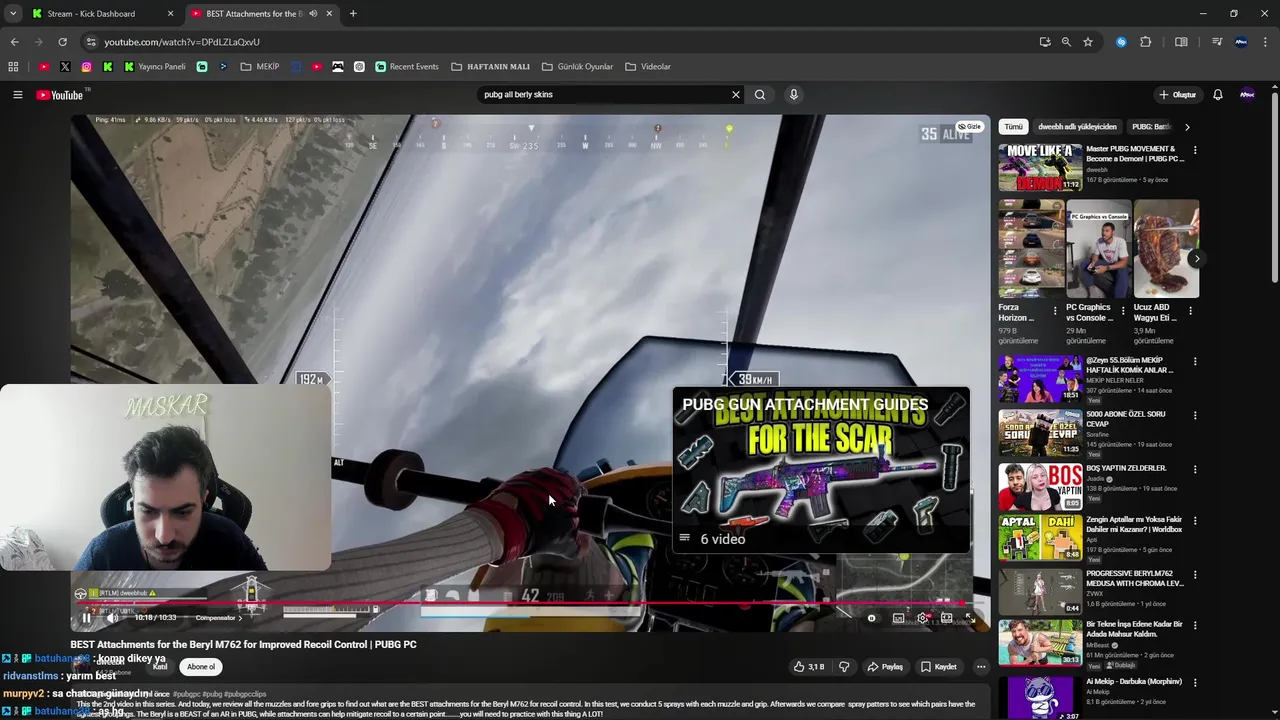Open 'Bir Tekne İnşa Edene Kadar' video

[x=1040, y=642]
